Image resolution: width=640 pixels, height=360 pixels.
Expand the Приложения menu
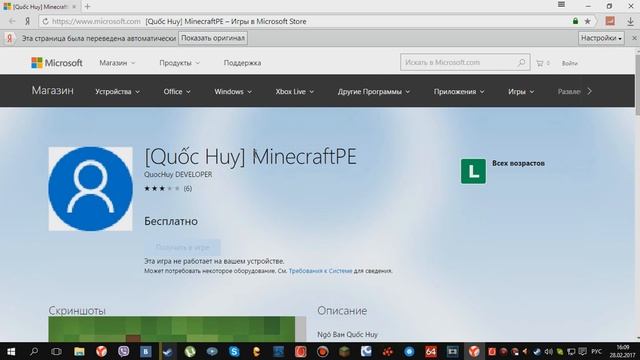(459, 91)
